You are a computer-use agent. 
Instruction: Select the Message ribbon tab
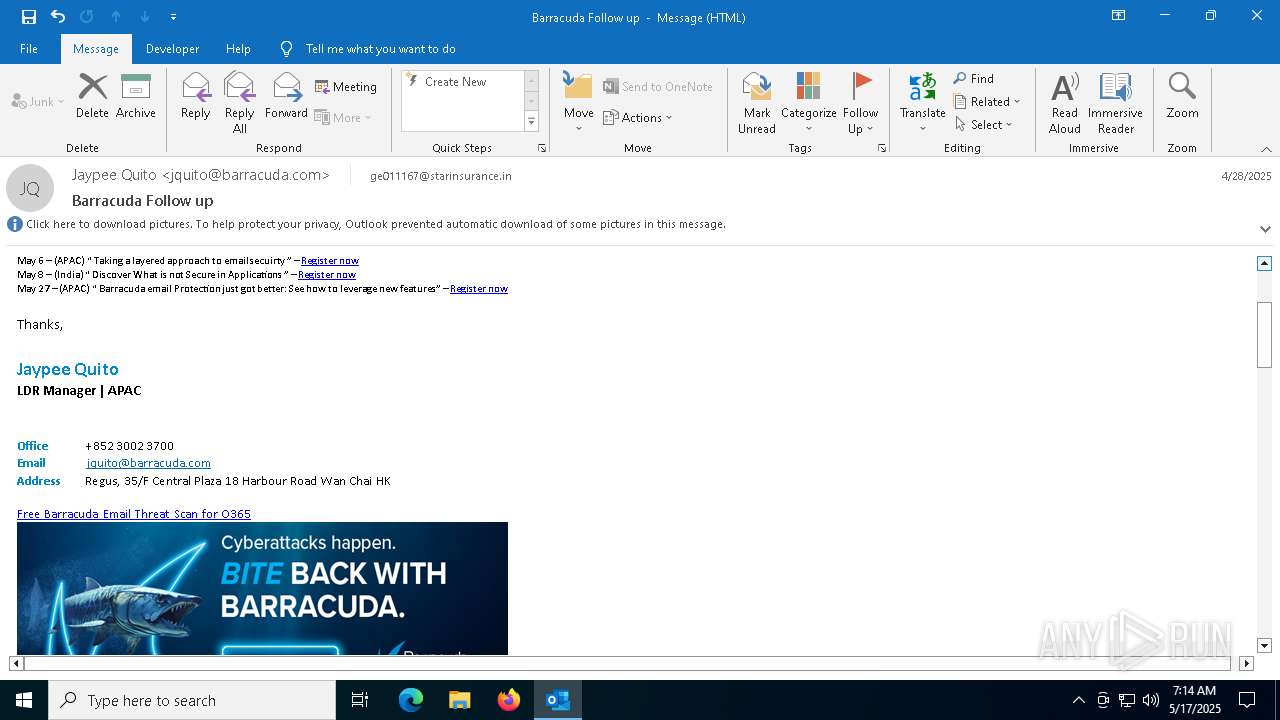click(x=96, y=48)
